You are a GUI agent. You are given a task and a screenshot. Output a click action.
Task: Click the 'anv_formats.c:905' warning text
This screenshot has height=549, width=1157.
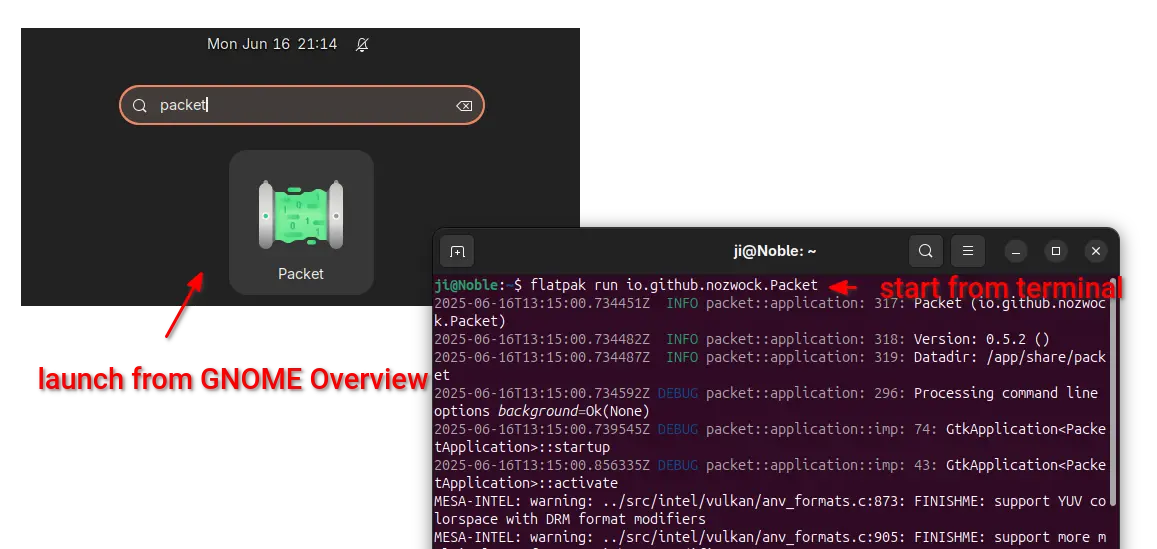click(836, 537)
